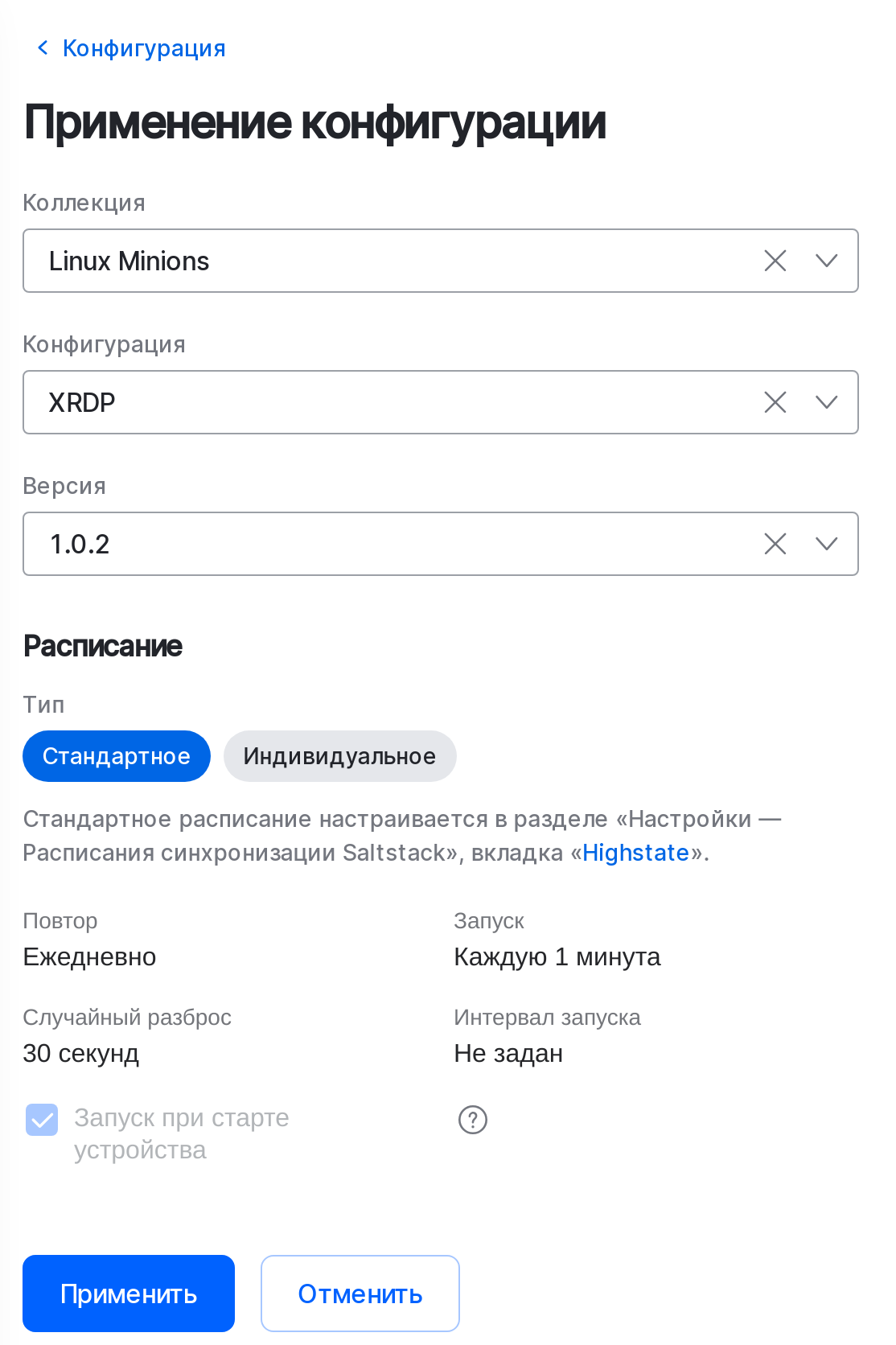Expand the Коллекция dropdown arrow
The image size is (896, 1345).
827,261
